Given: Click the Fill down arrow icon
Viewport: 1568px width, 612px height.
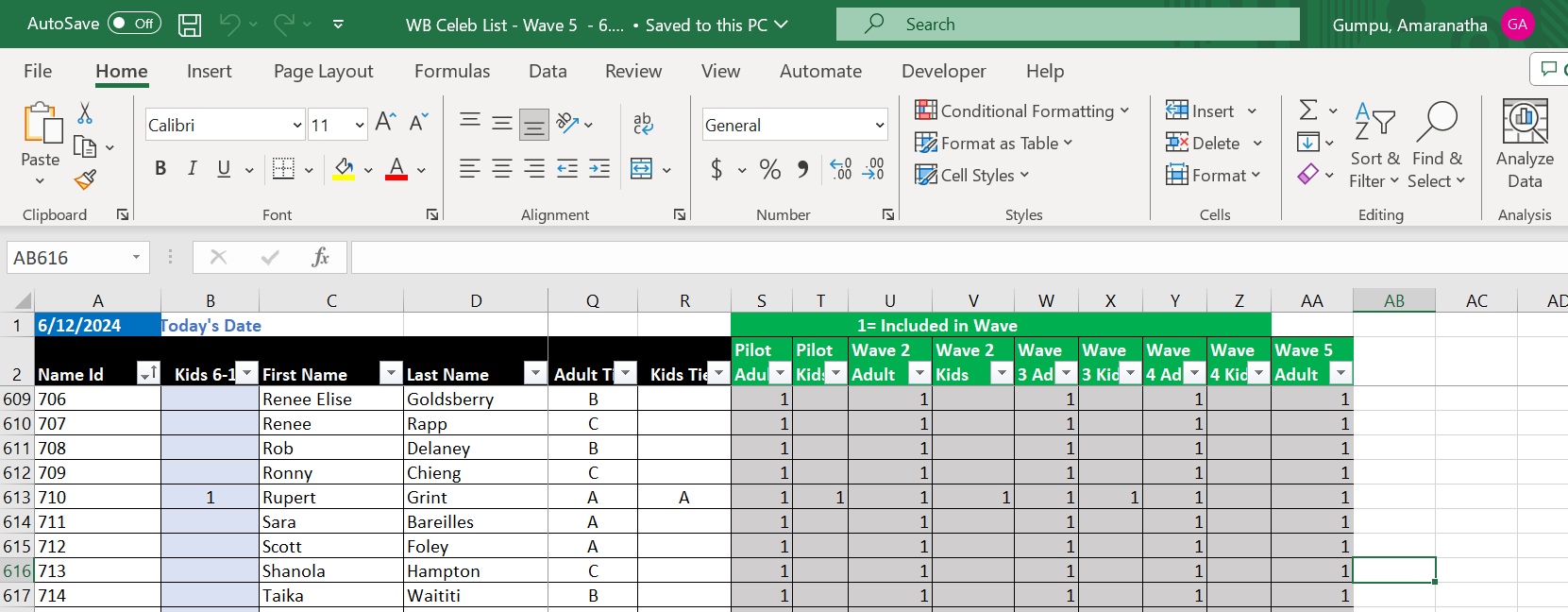Looking at the screenshot, I should click(x=1308, y=143).
